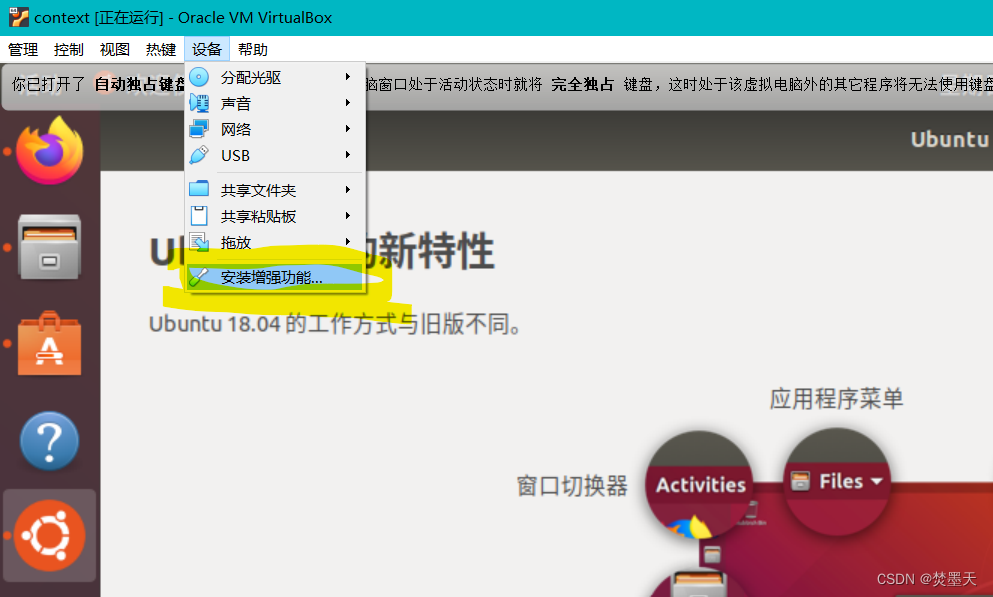Select 分配光驱 menu entry
Screen dimensions: 993x597
275,77
